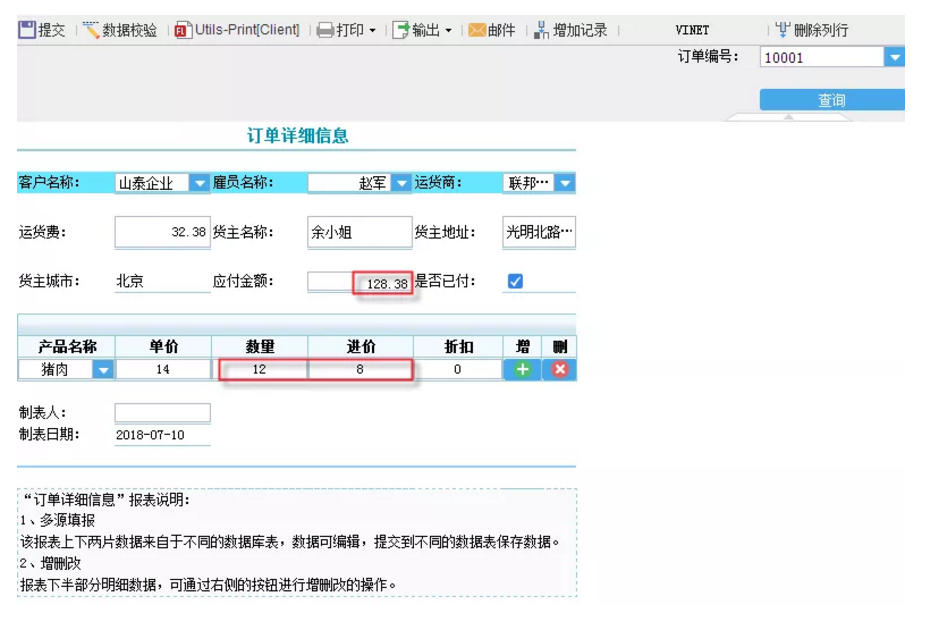The image size is (947, 638).
Task: Click the red X delete-row button
Action: [x=560, y=369]
